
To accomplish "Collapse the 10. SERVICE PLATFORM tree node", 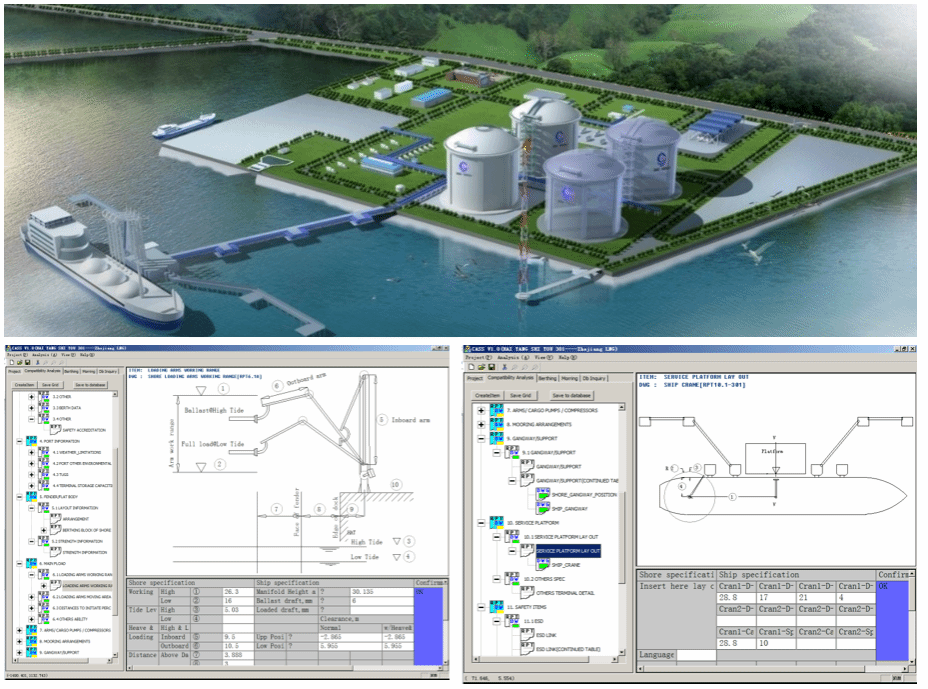I will (481, 522).
